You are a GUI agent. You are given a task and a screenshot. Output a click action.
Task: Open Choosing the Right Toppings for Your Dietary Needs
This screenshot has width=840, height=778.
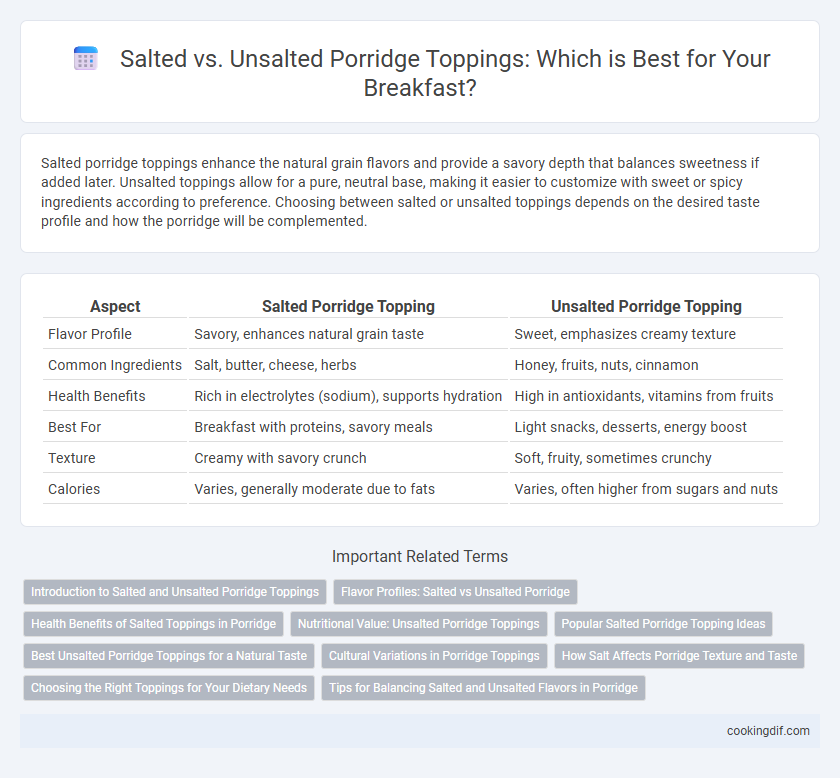(x=169, y=688)
